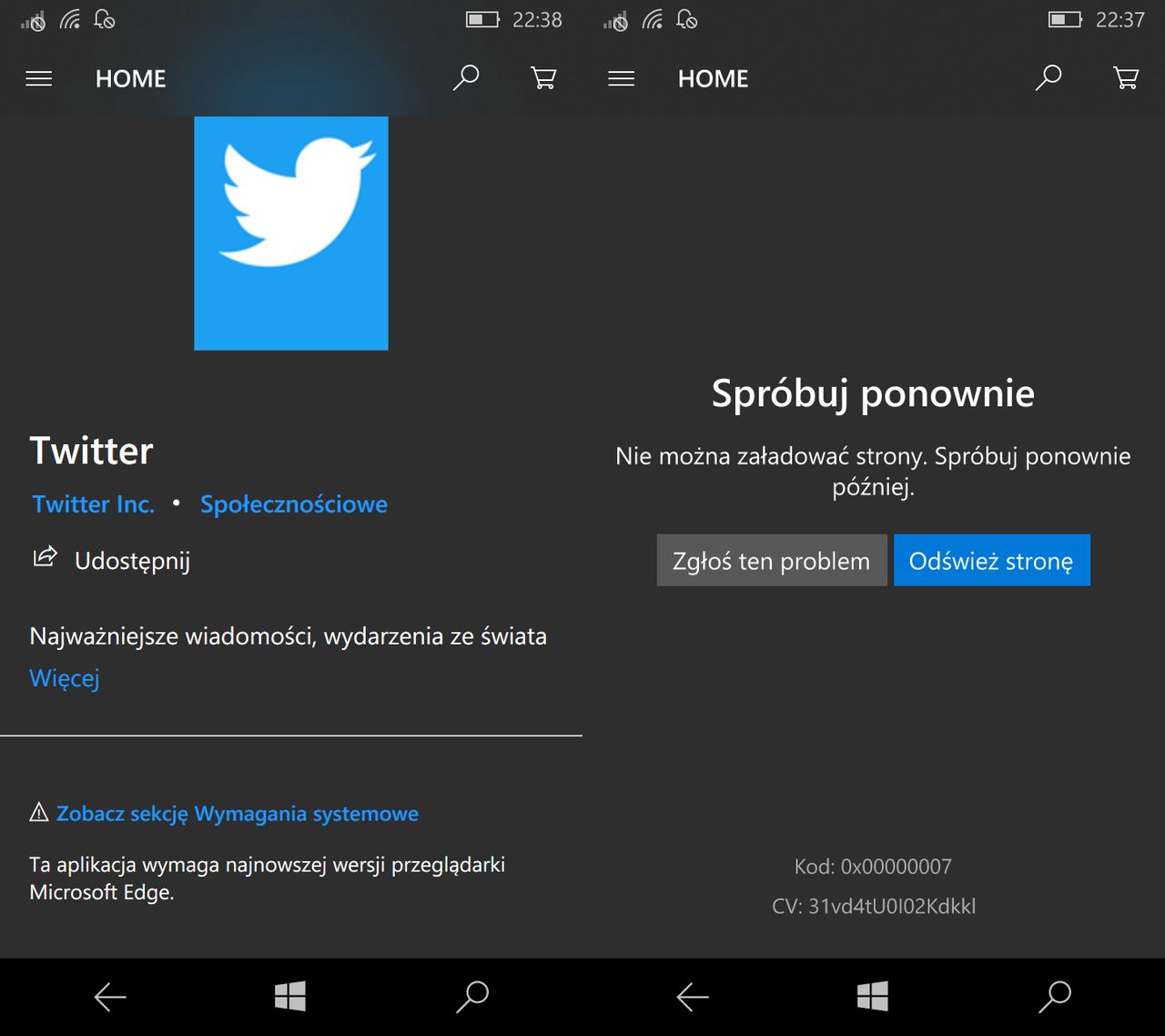Tap the Twitter app logo image

(291, 233)
